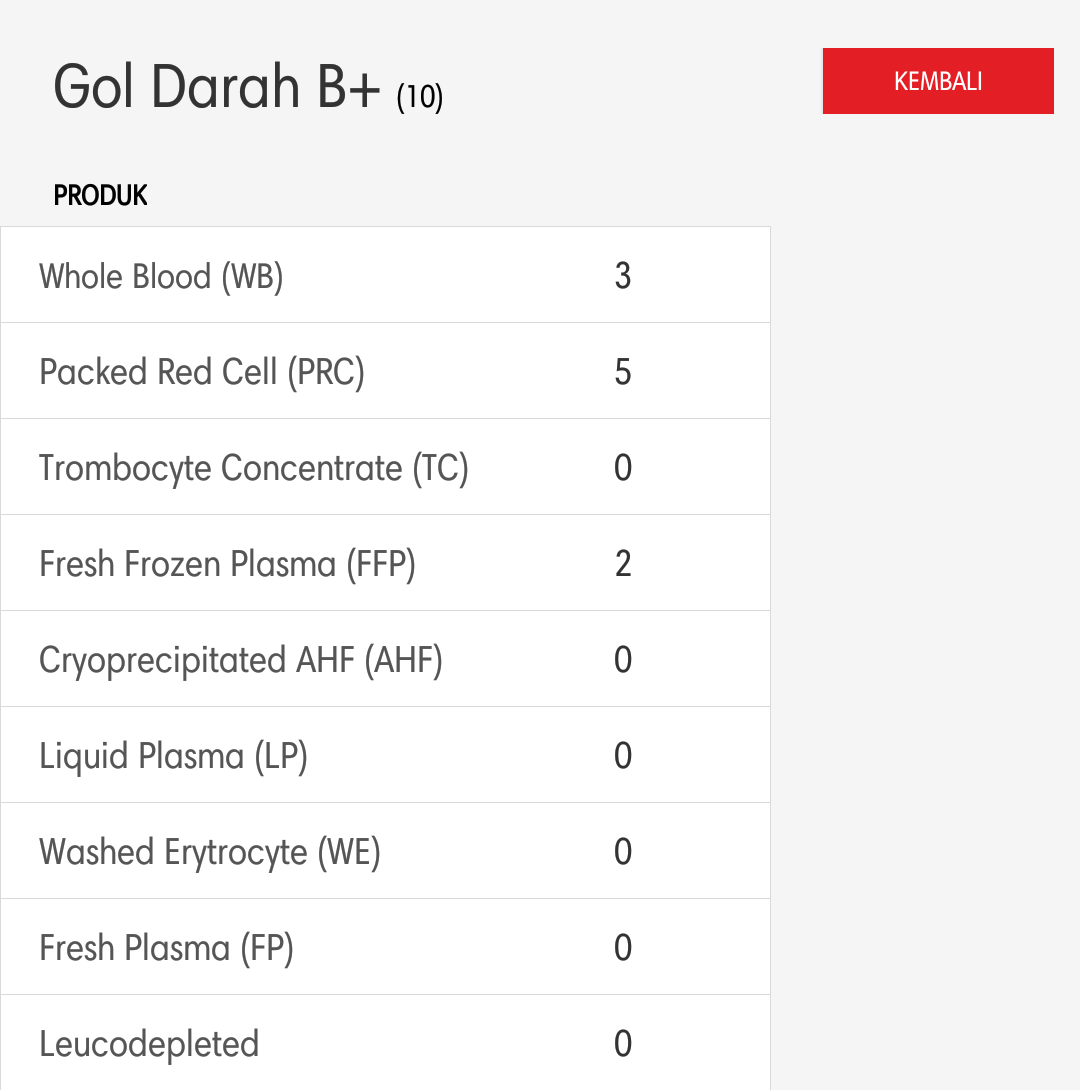The width and height of the screenshot is (1080, 1090).
Task: Click the PRODUK column header
Action: (101, 195)
